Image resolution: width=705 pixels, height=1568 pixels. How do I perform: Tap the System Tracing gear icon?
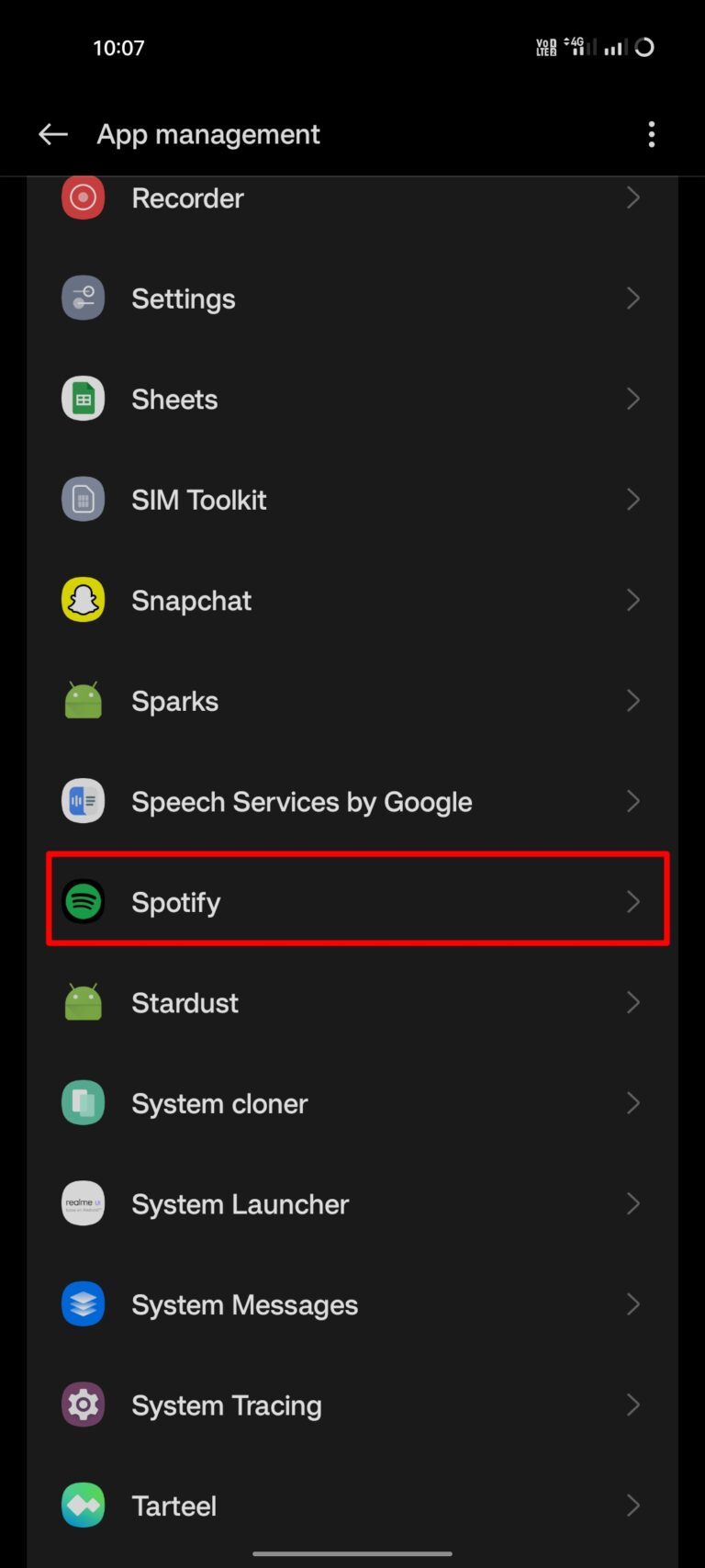click(83, 1404)
